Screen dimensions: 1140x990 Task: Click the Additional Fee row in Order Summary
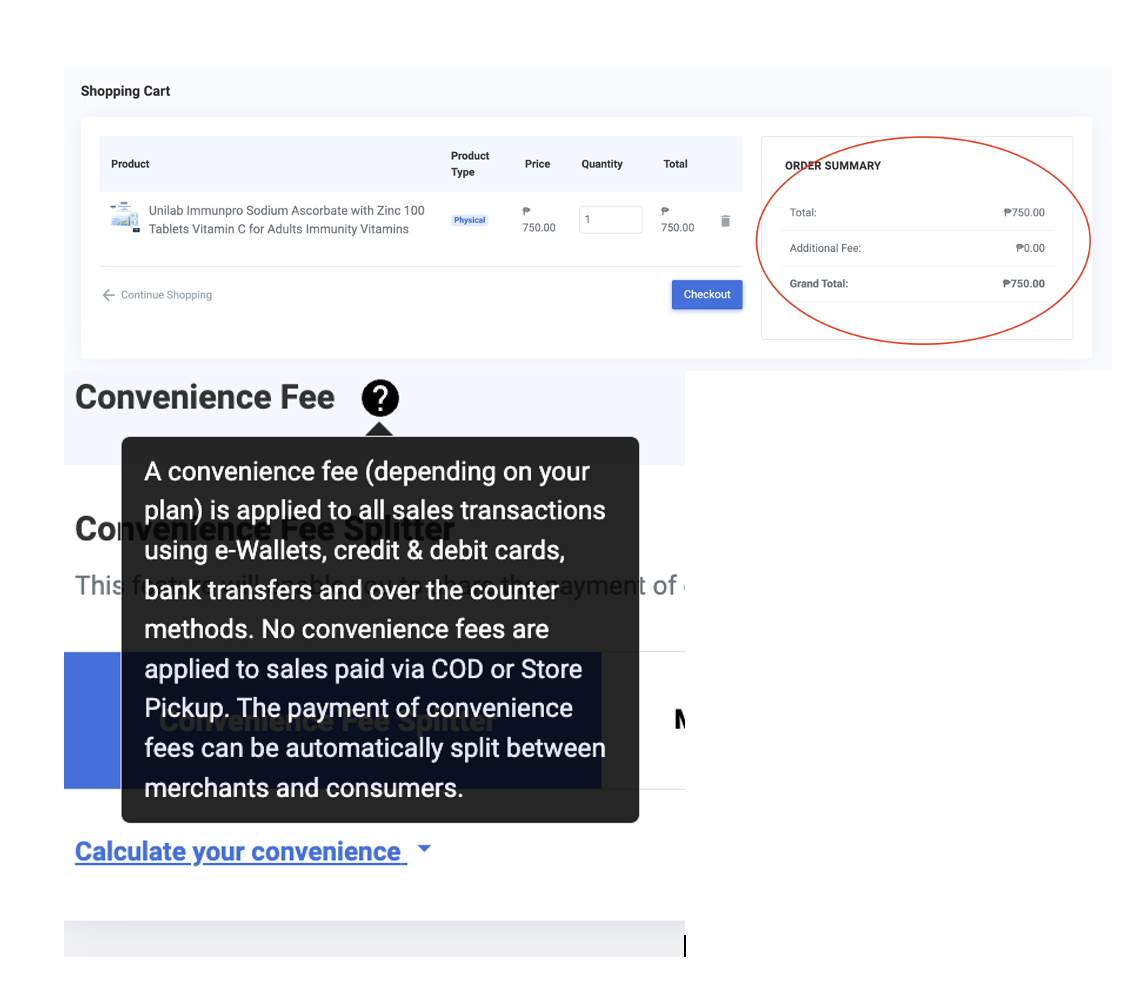[916, 248]
